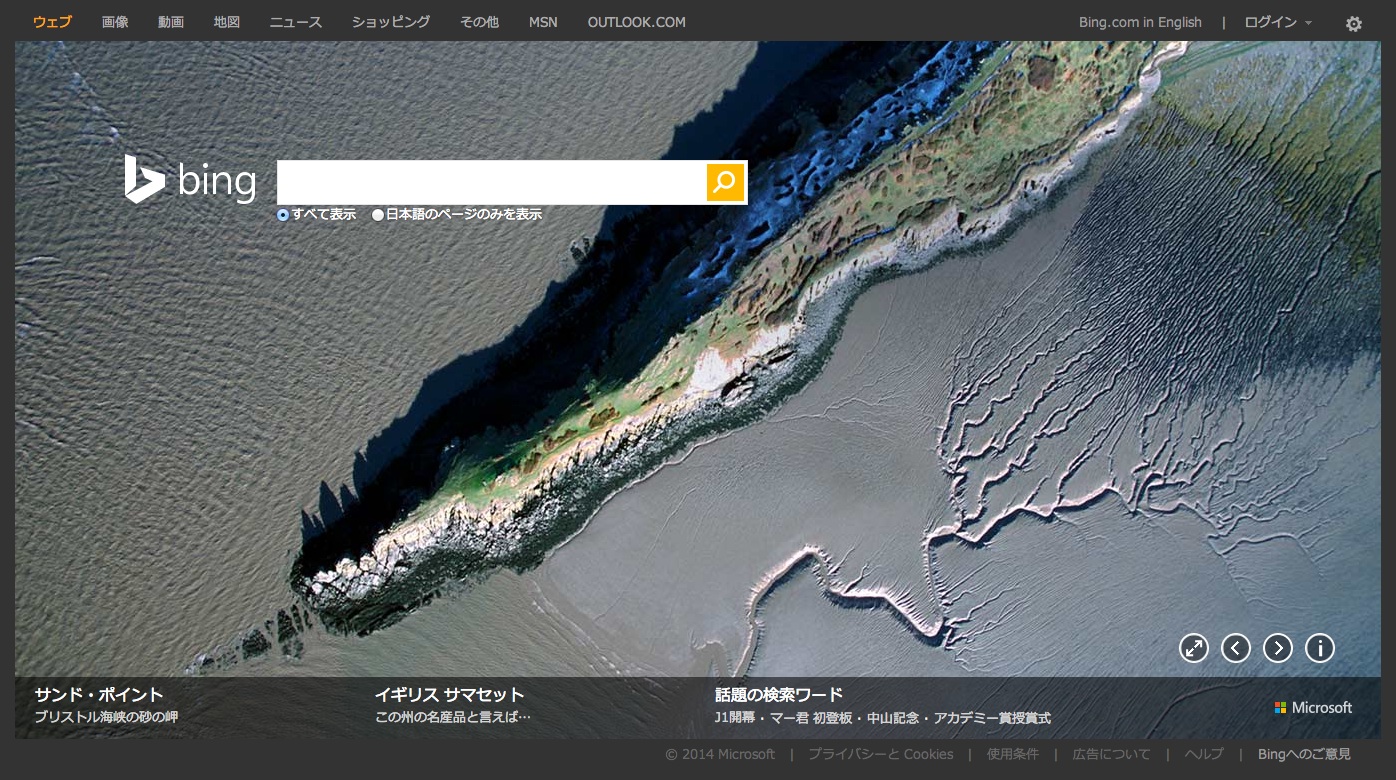The image size is (1396, 780).
Task: Click the fullscreen background image icon
Action: click(1193, 648)
